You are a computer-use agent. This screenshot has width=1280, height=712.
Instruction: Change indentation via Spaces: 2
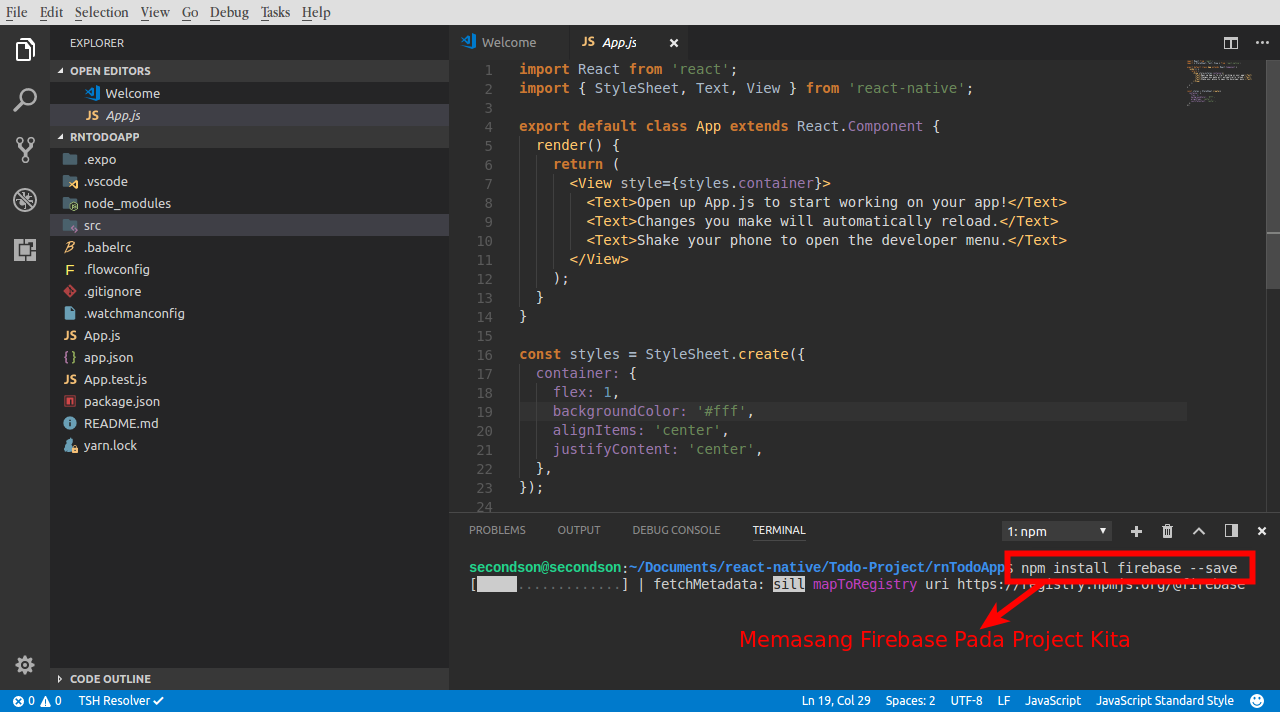[911, 701]
